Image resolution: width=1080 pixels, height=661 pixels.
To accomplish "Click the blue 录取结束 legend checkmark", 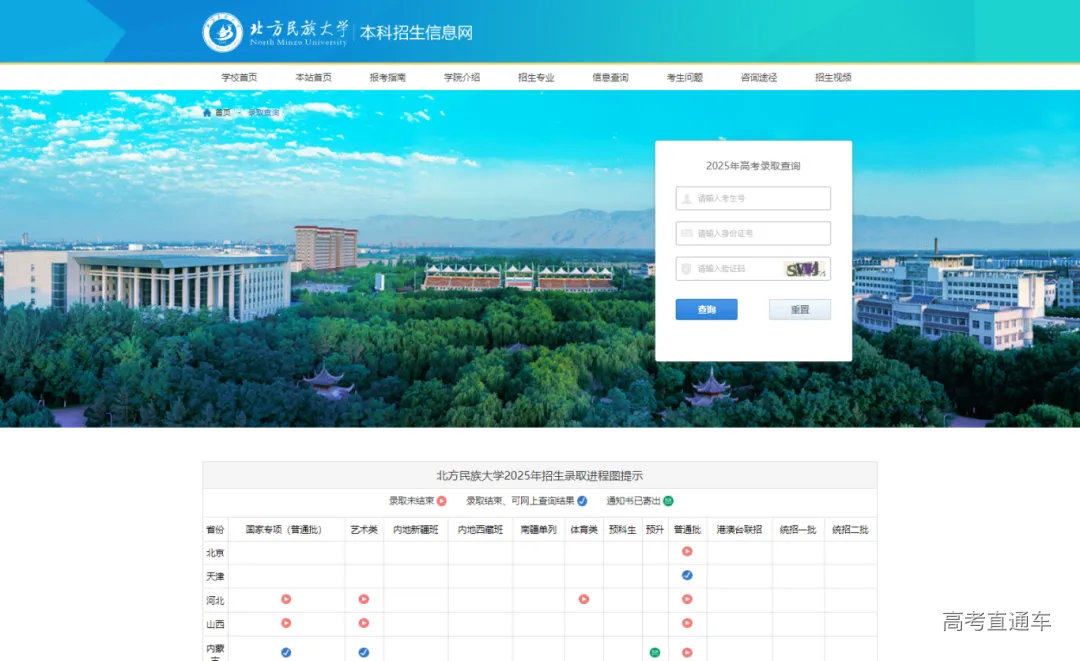I will [582, 501].
